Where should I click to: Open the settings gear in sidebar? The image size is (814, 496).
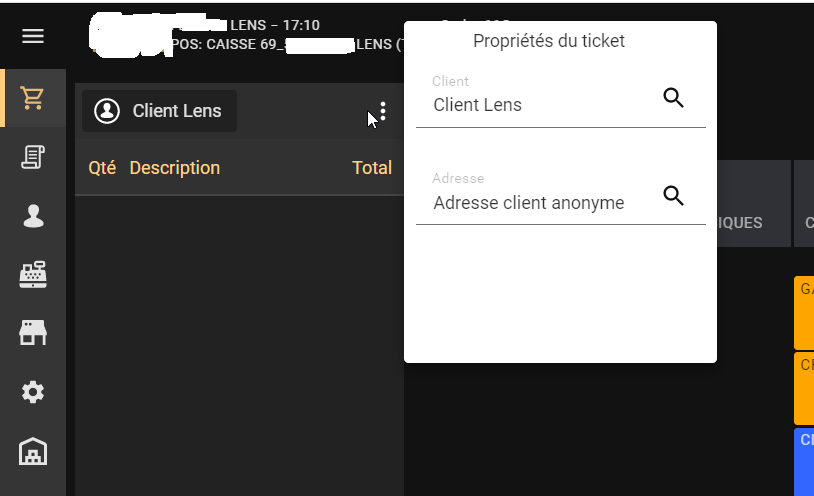pyautogui.click(x=33, y=392)
